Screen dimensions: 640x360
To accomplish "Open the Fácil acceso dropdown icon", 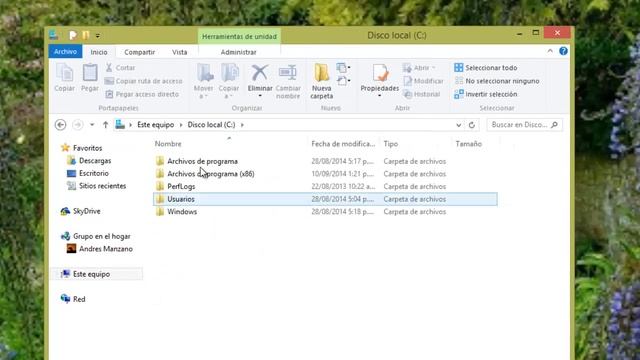I will tap(343, 80).
